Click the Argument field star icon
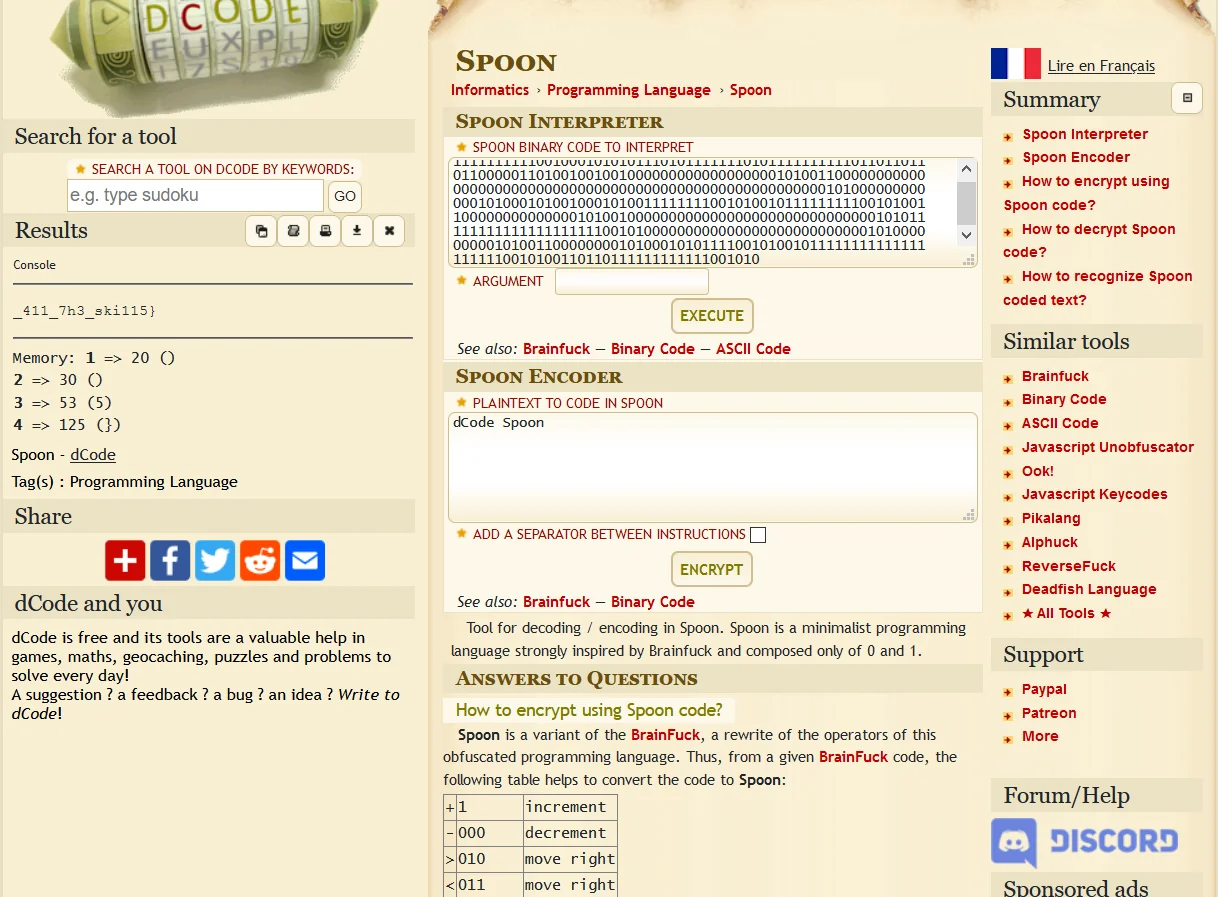The height and width of the screenshot is (897, 1218). [x=461, y=281]
